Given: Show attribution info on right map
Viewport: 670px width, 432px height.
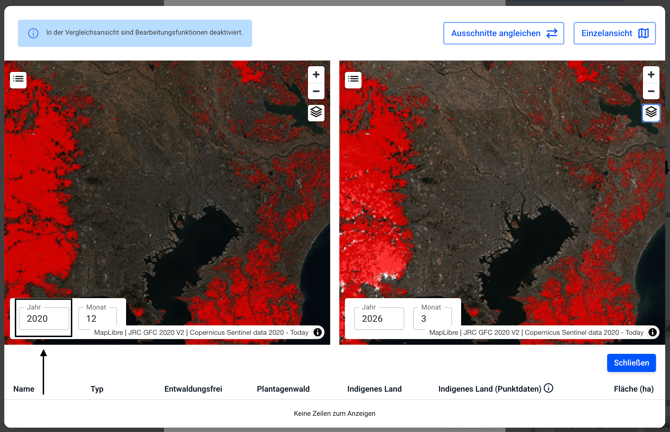Looking at the screenshot, I should [x=653, y=333].
